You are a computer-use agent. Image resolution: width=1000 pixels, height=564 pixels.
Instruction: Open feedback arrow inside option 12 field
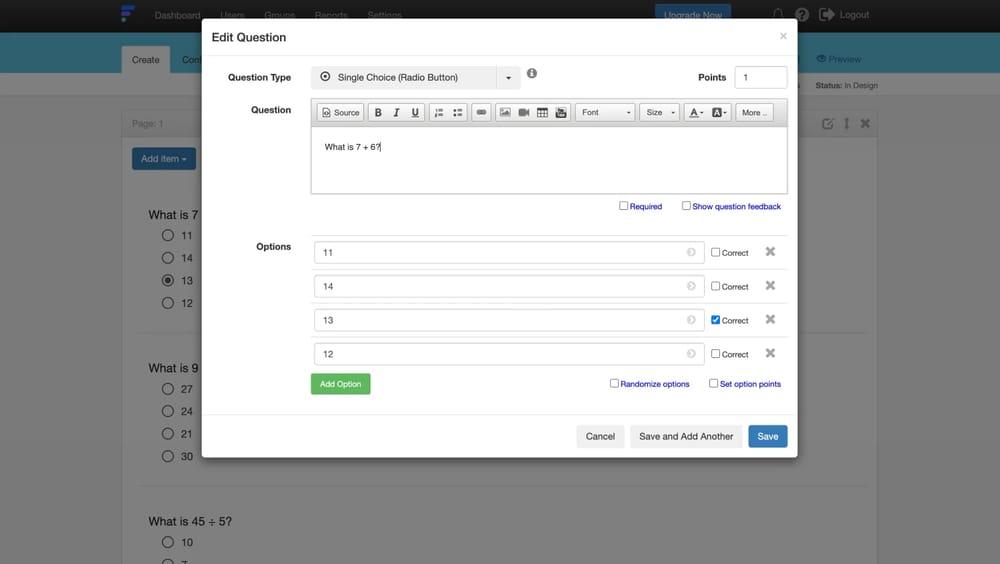(691, 353)
